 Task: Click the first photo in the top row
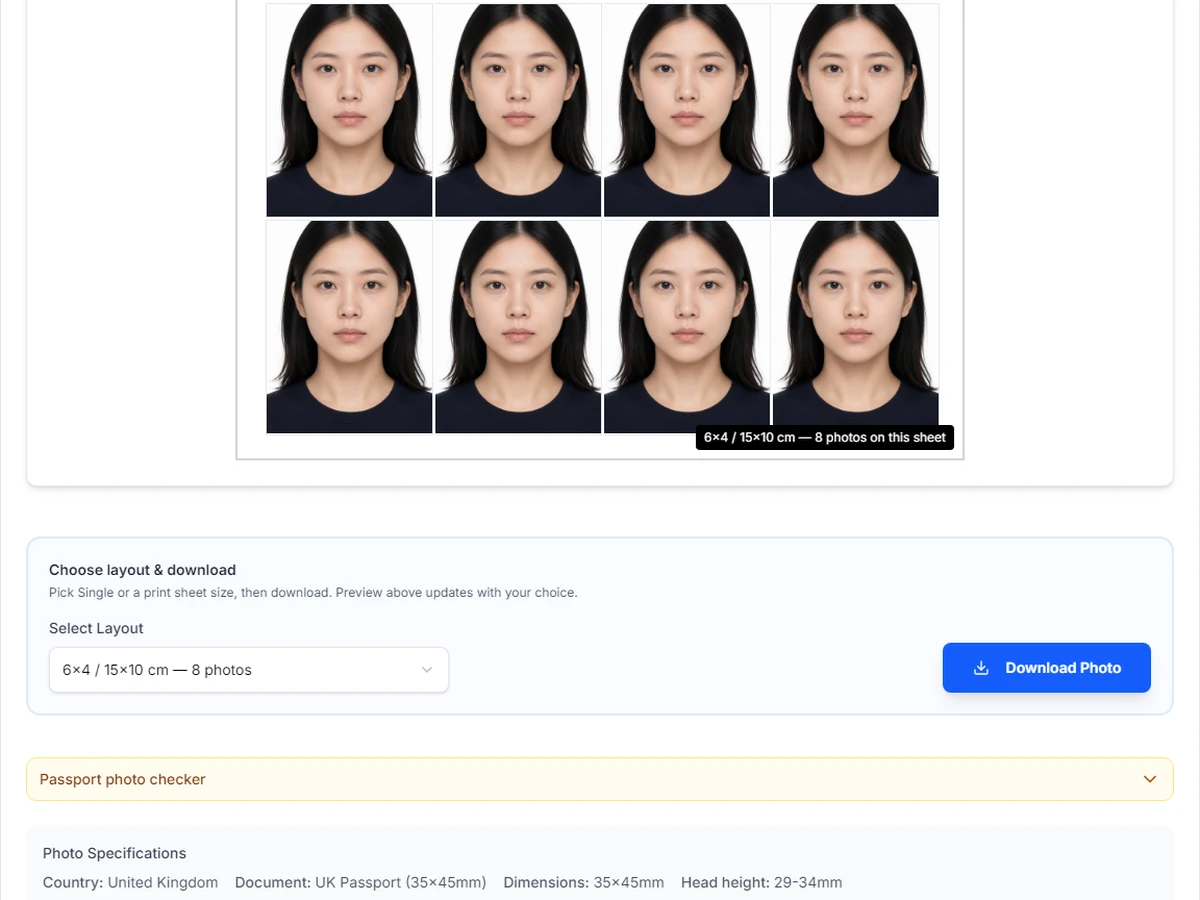349,110
